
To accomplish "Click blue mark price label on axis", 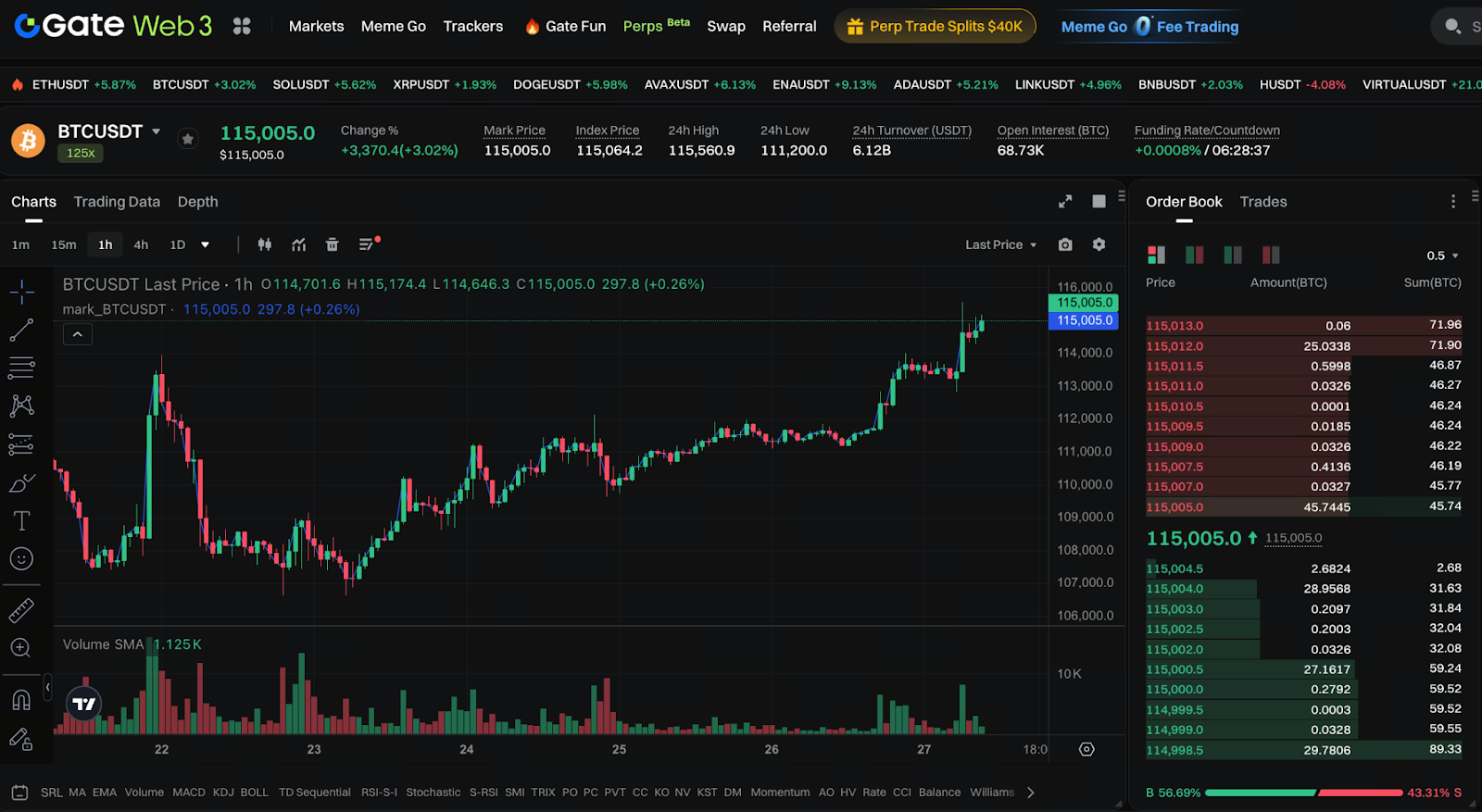I will [x=1083, y=320].
